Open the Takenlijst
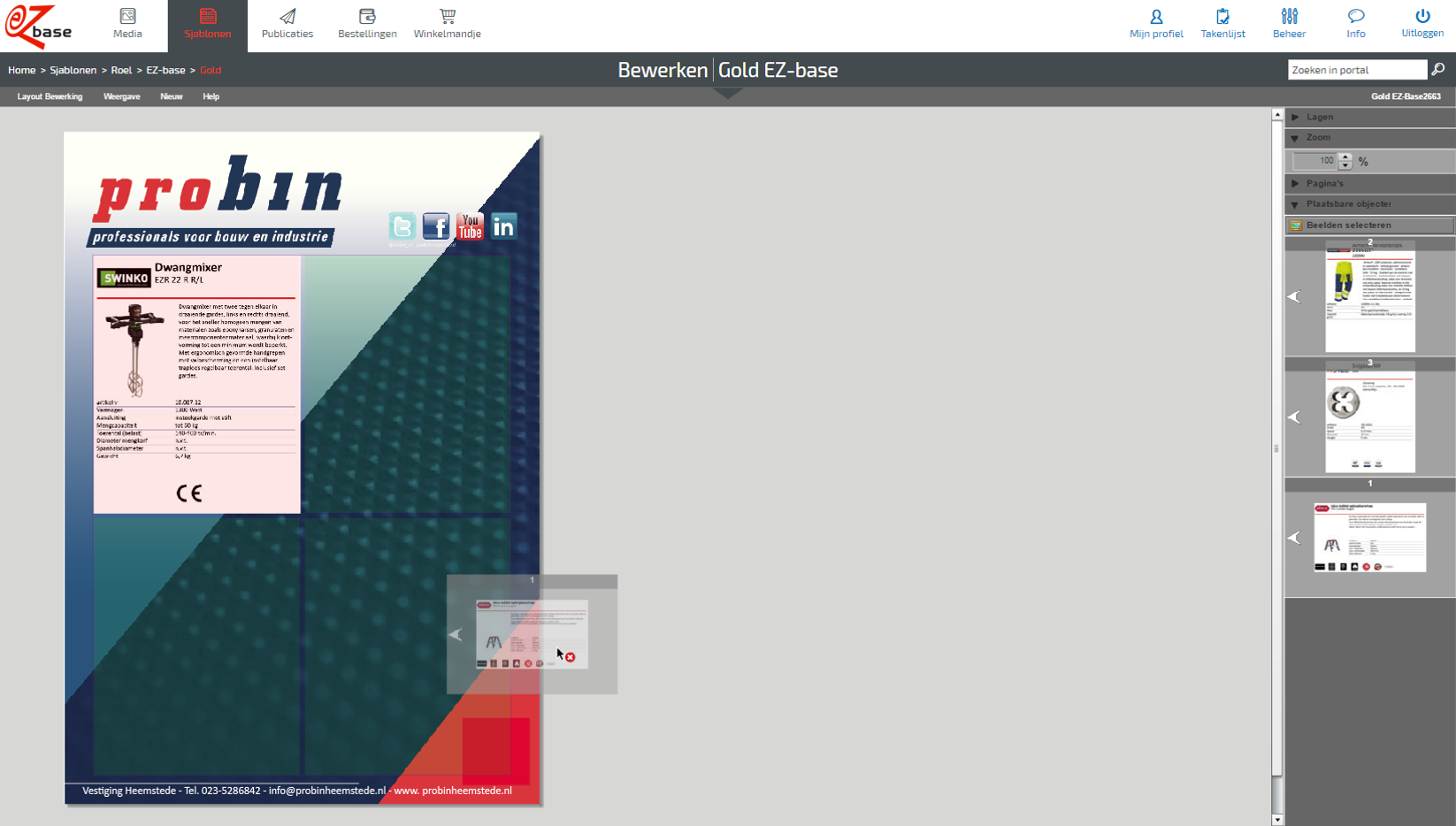This screenshot has width=1456, height=826. pyautogui.click(x=1222, y=24)
